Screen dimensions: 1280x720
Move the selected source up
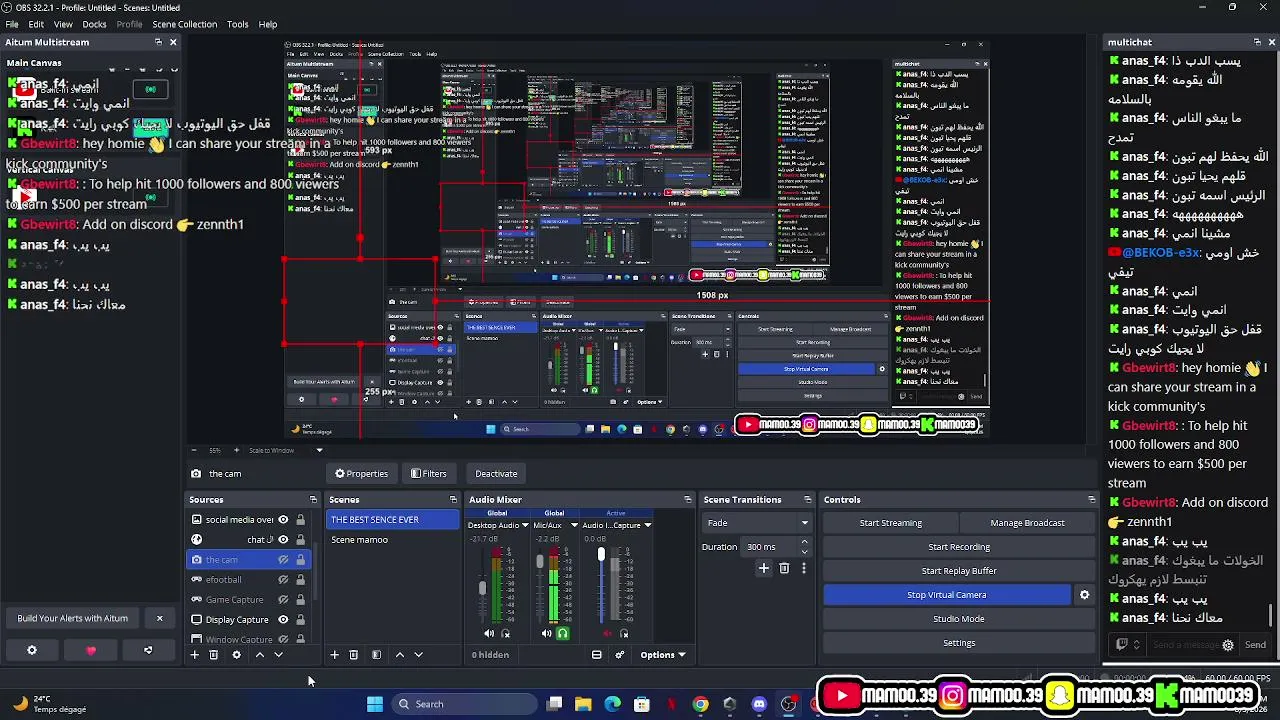[260, 655]
